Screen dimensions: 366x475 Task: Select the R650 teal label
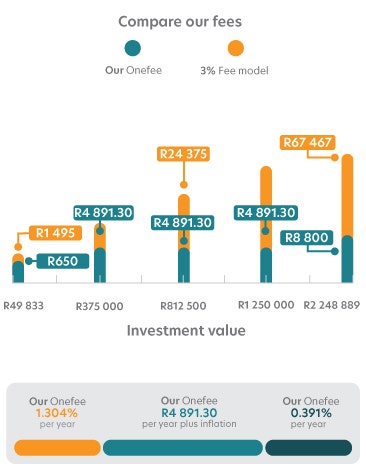pos(63,261)
